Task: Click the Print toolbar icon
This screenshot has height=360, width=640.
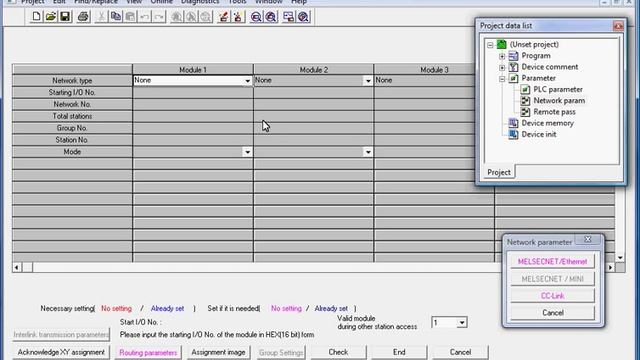Action: tap(83, 17)
